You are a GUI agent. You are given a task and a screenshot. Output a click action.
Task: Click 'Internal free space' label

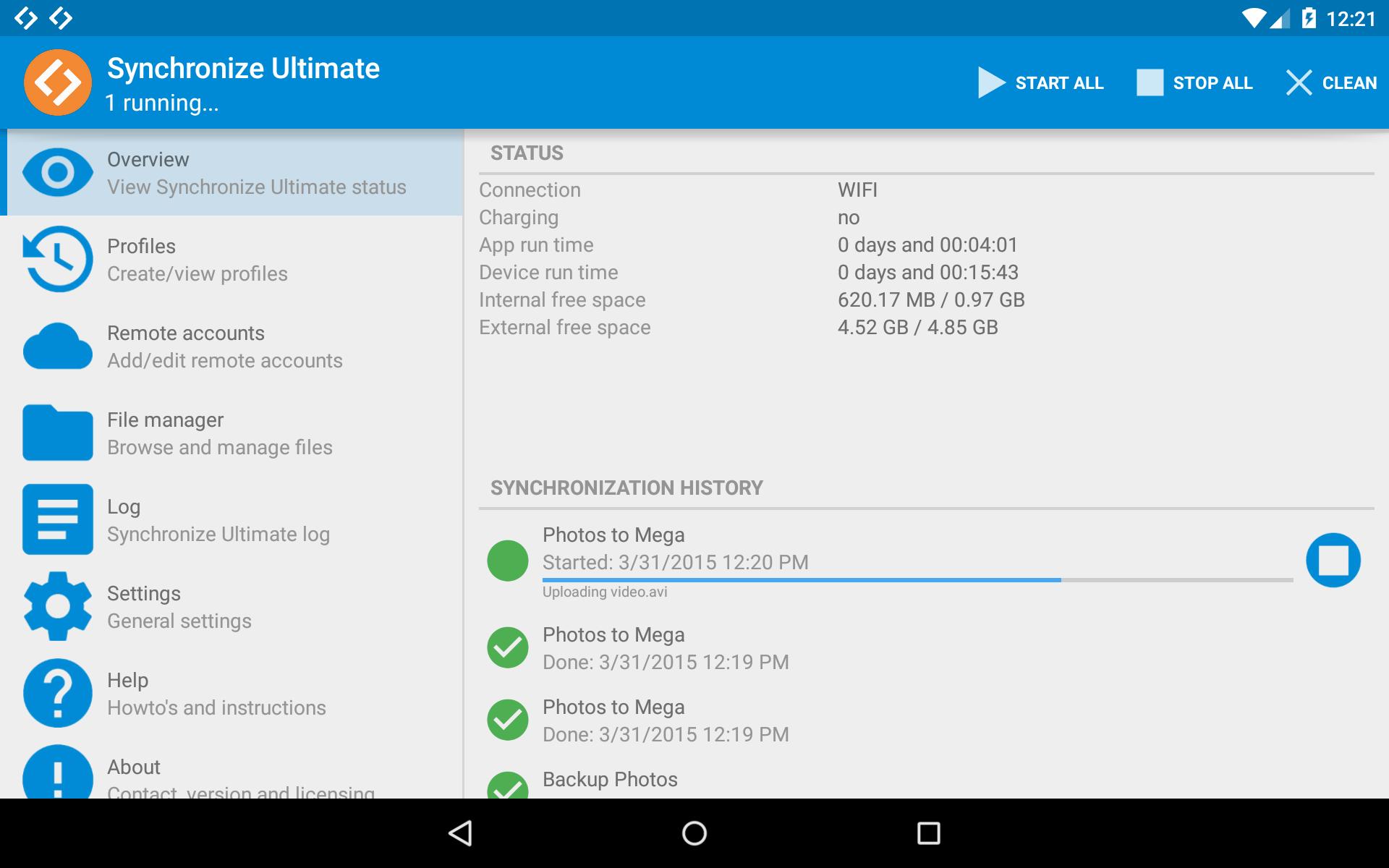tap(562, 299)
